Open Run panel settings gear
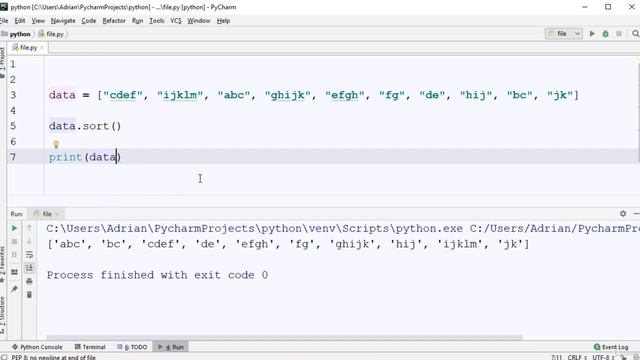 pyautogui.click(x=623, y=213)
